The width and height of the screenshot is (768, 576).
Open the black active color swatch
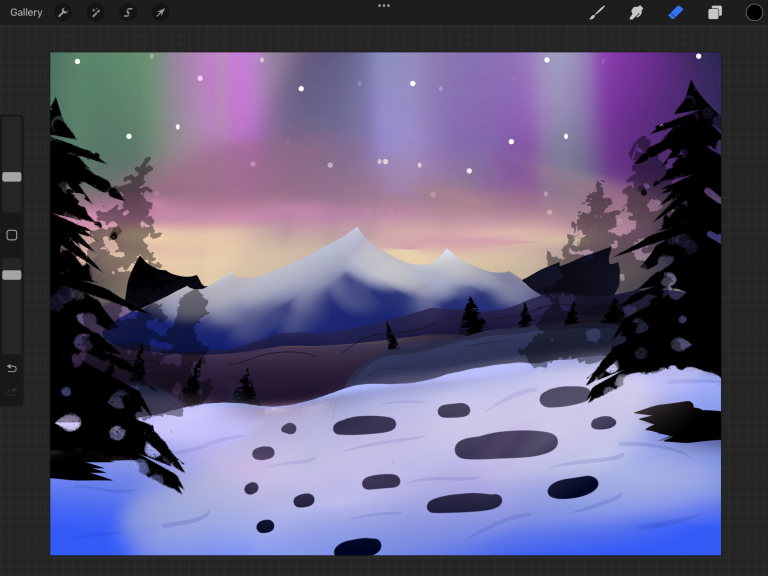tap(754, 13)
